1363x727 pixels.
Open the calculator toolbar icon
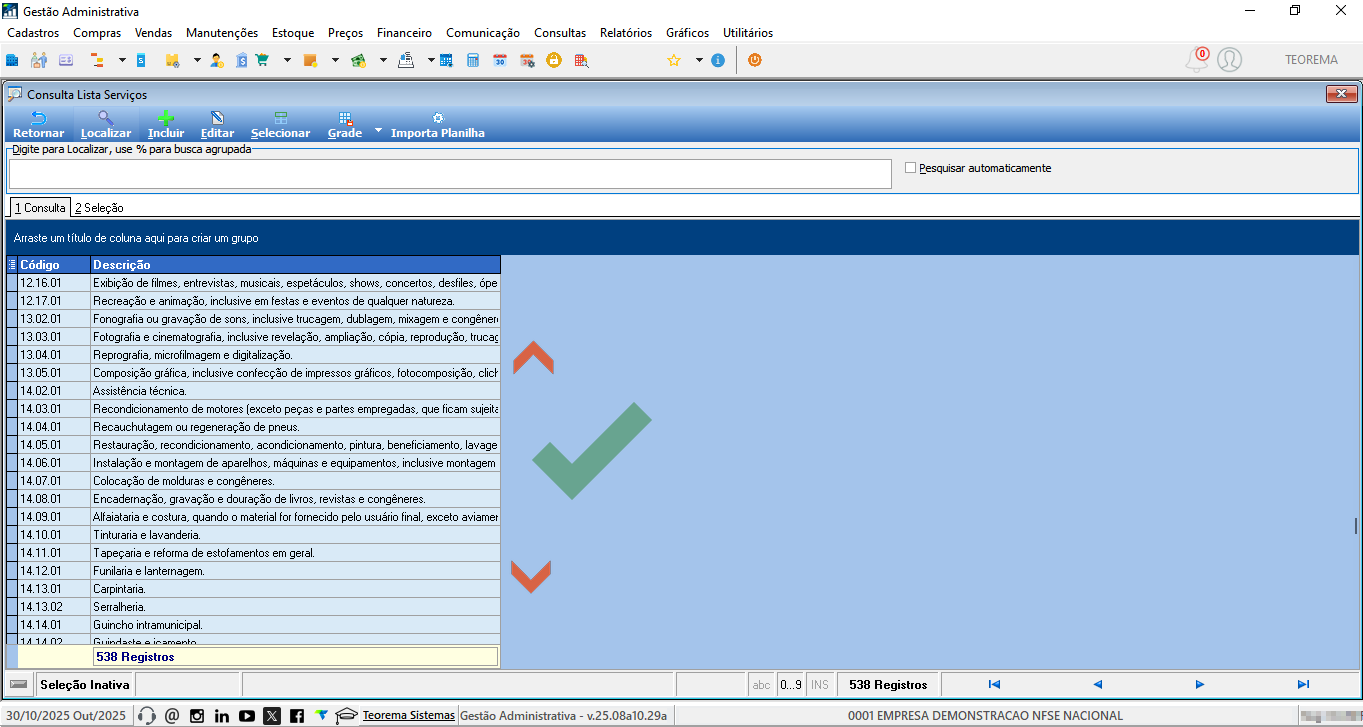(x=473, y=60)
